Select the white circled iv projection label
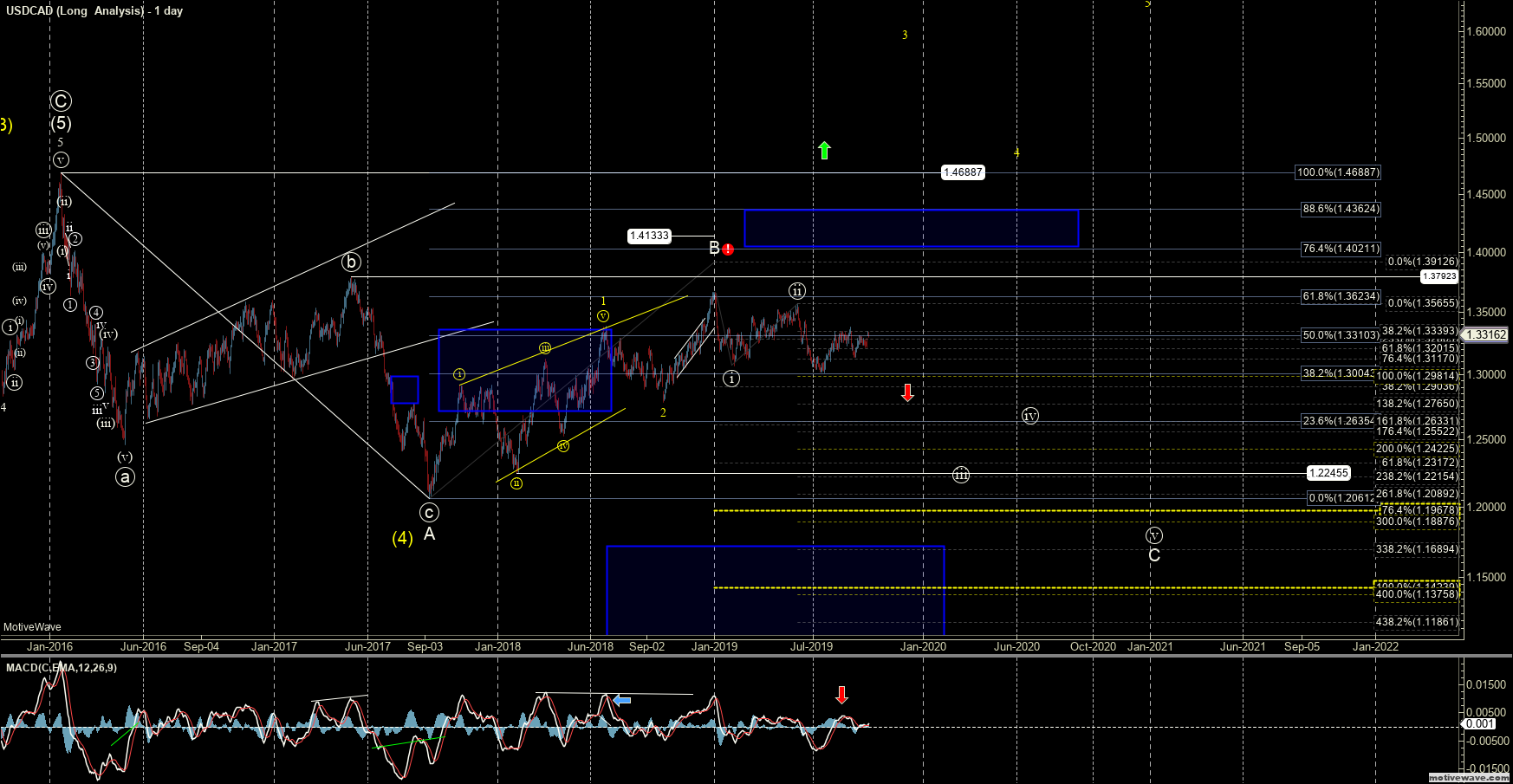Viewport: 1513px width, 784px height. point(1029,416)
